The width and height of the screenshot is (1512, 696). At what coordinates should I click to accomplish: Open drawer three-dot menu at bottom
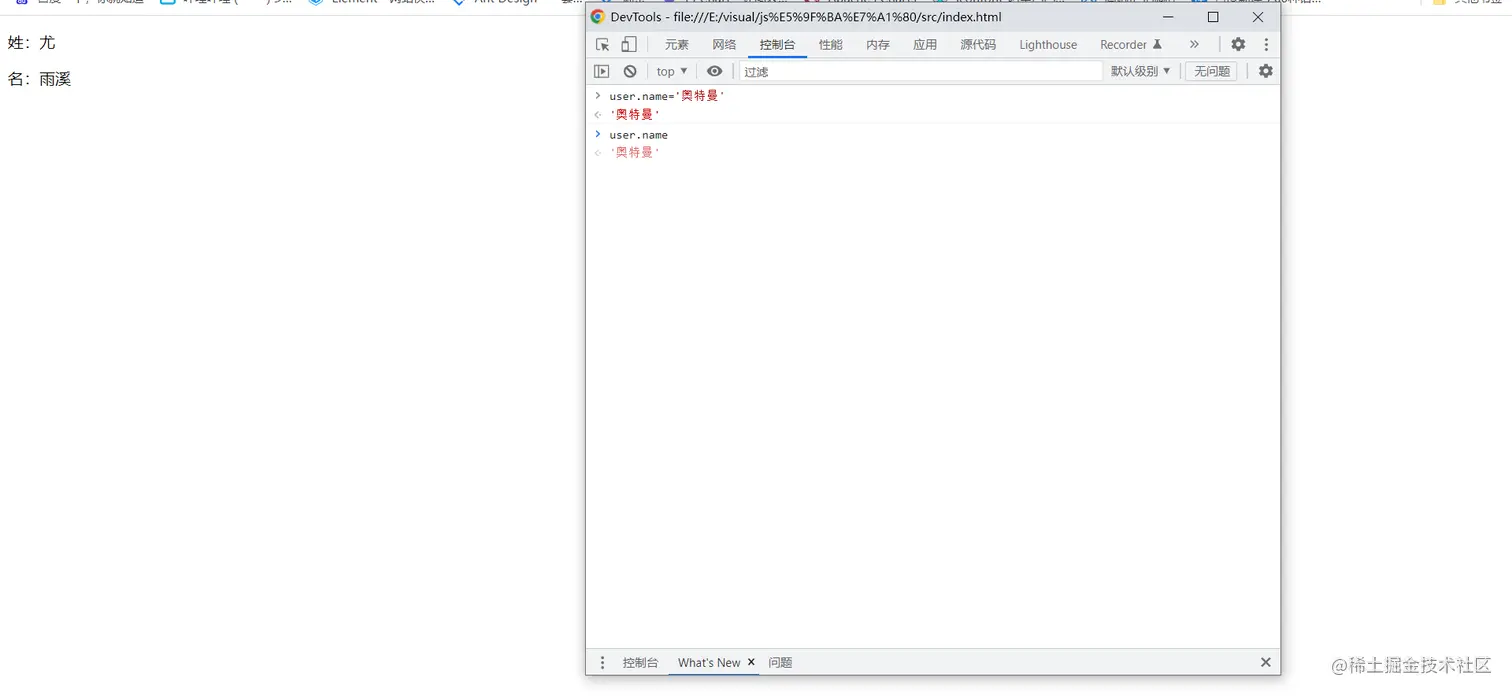[602, 662]
